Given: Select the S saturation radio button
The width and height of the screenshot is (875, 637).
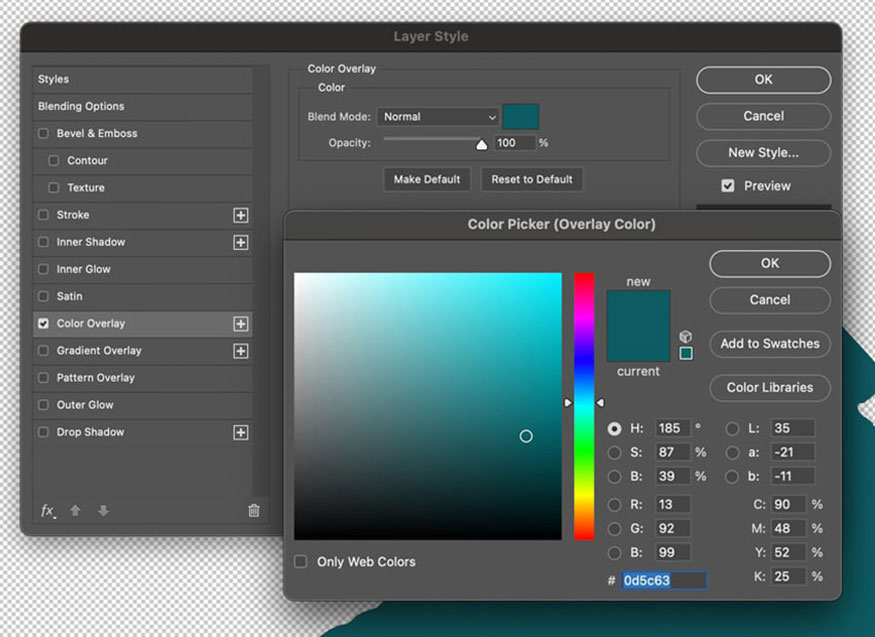Looking at the screenshot, I should click(614, 452).
